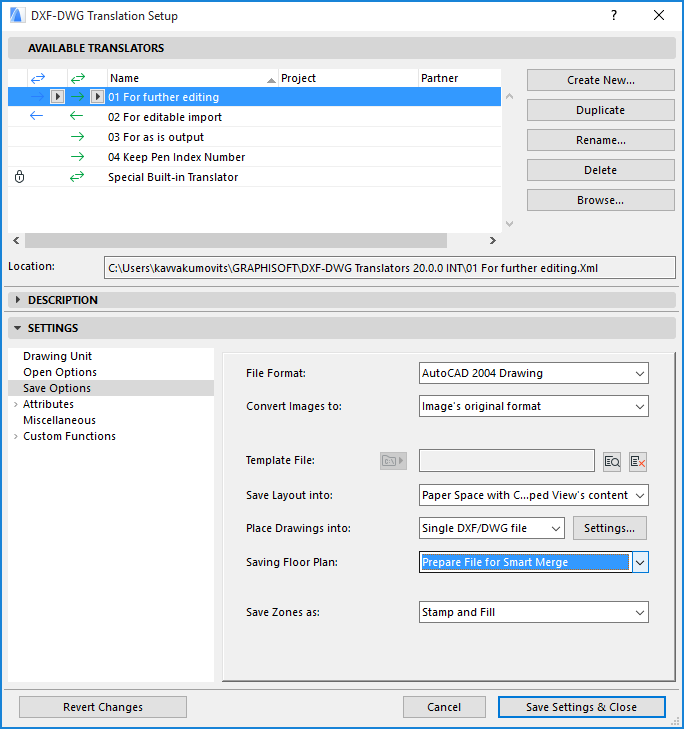
Task: Click the Create New... button
Action: (x=600, y=80)
